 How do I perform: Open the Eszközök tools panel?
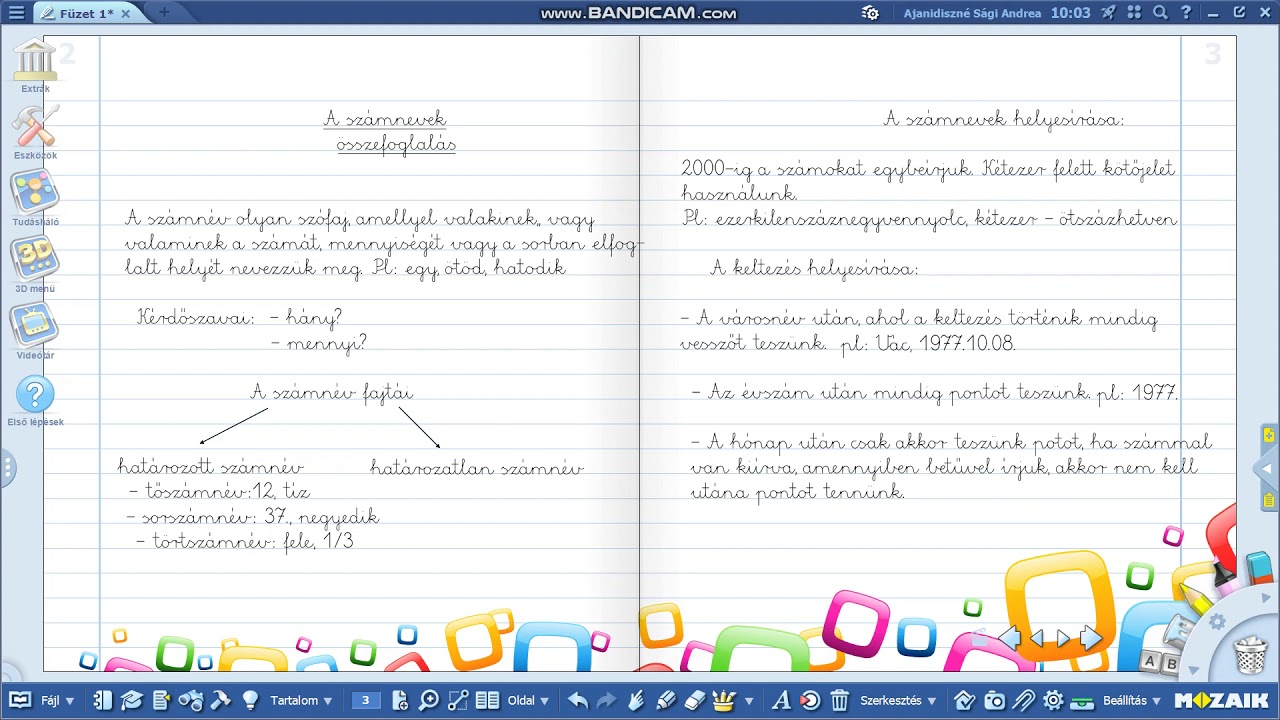point(35,133)
